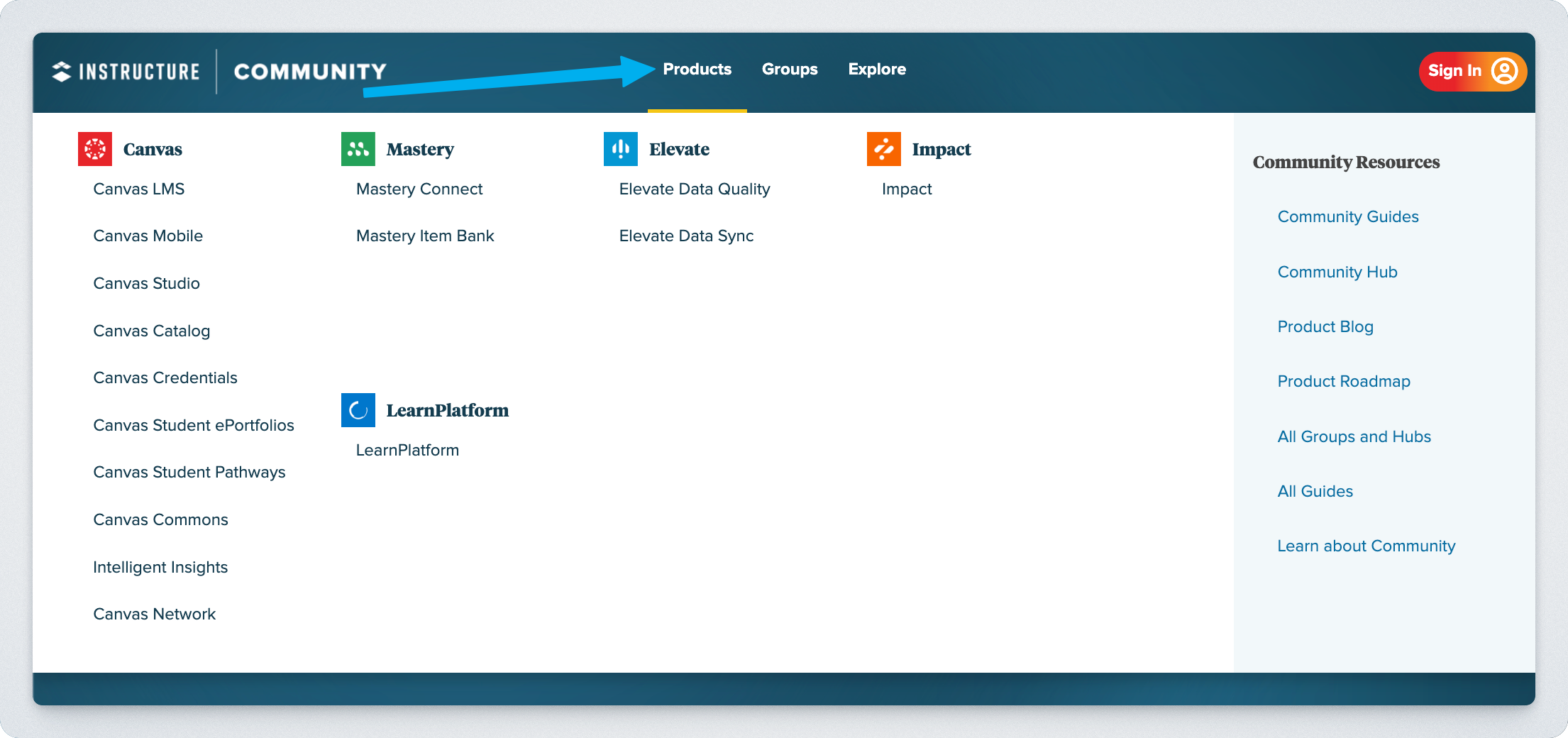
Task: Select Canvas Student Pathways
Action: pos(189,472)
